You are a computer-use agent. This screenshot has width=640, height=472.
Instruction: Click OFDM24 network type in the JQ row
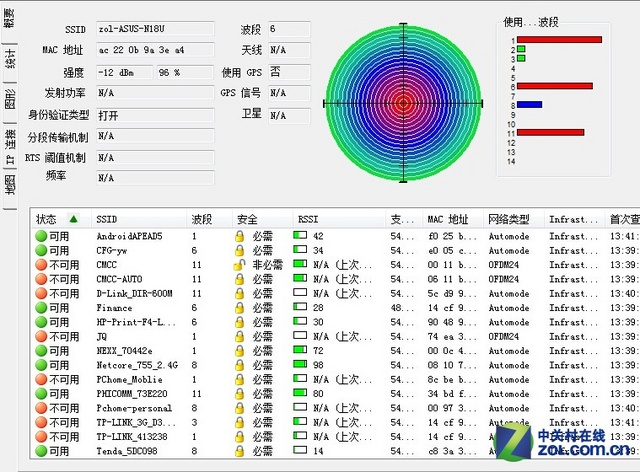click(x=504, y=336)
